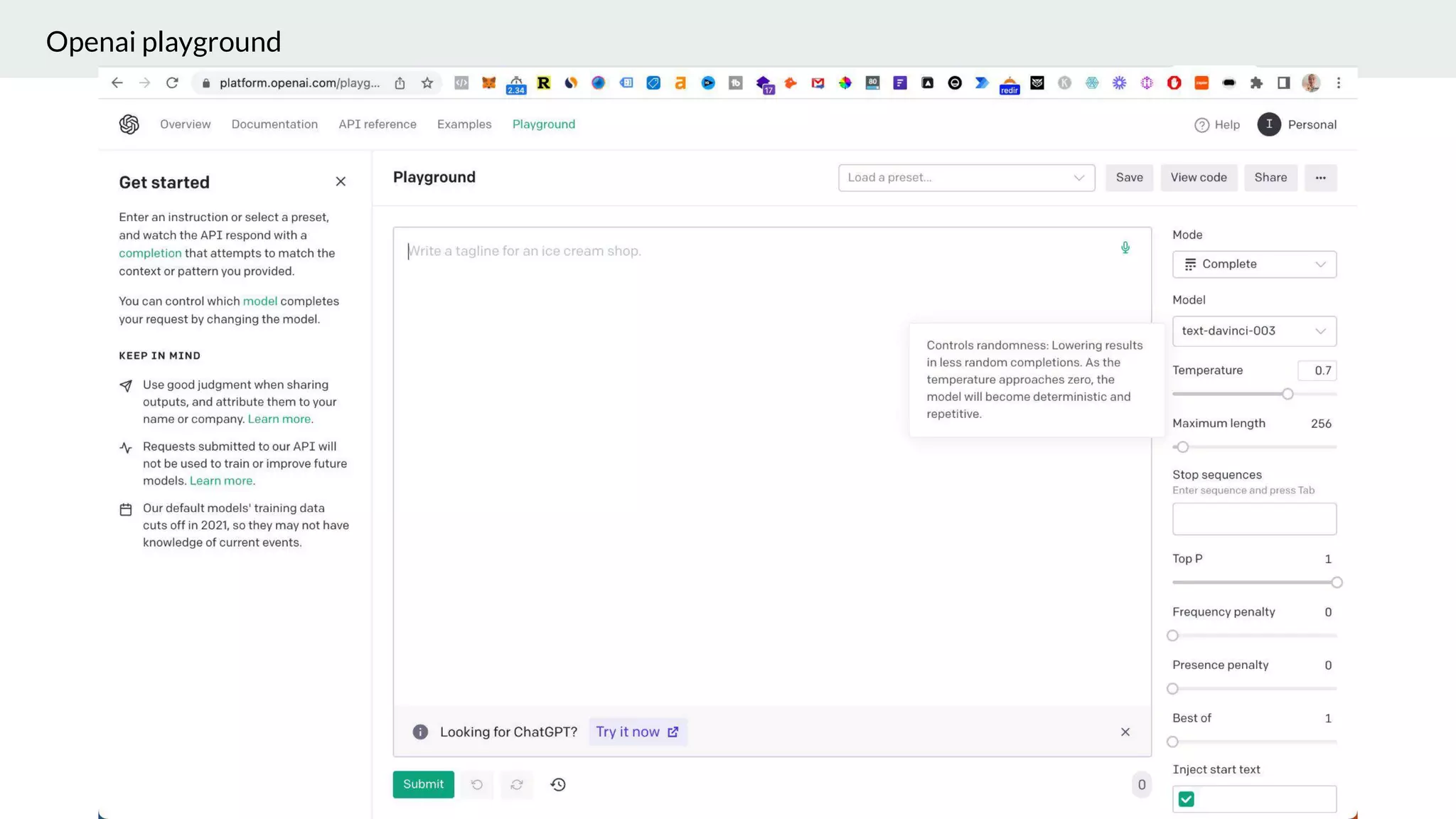Viewport: 1456px width, 819px height.
Task: Open the 'model' link in Get started
Action: tap(260, 301)
